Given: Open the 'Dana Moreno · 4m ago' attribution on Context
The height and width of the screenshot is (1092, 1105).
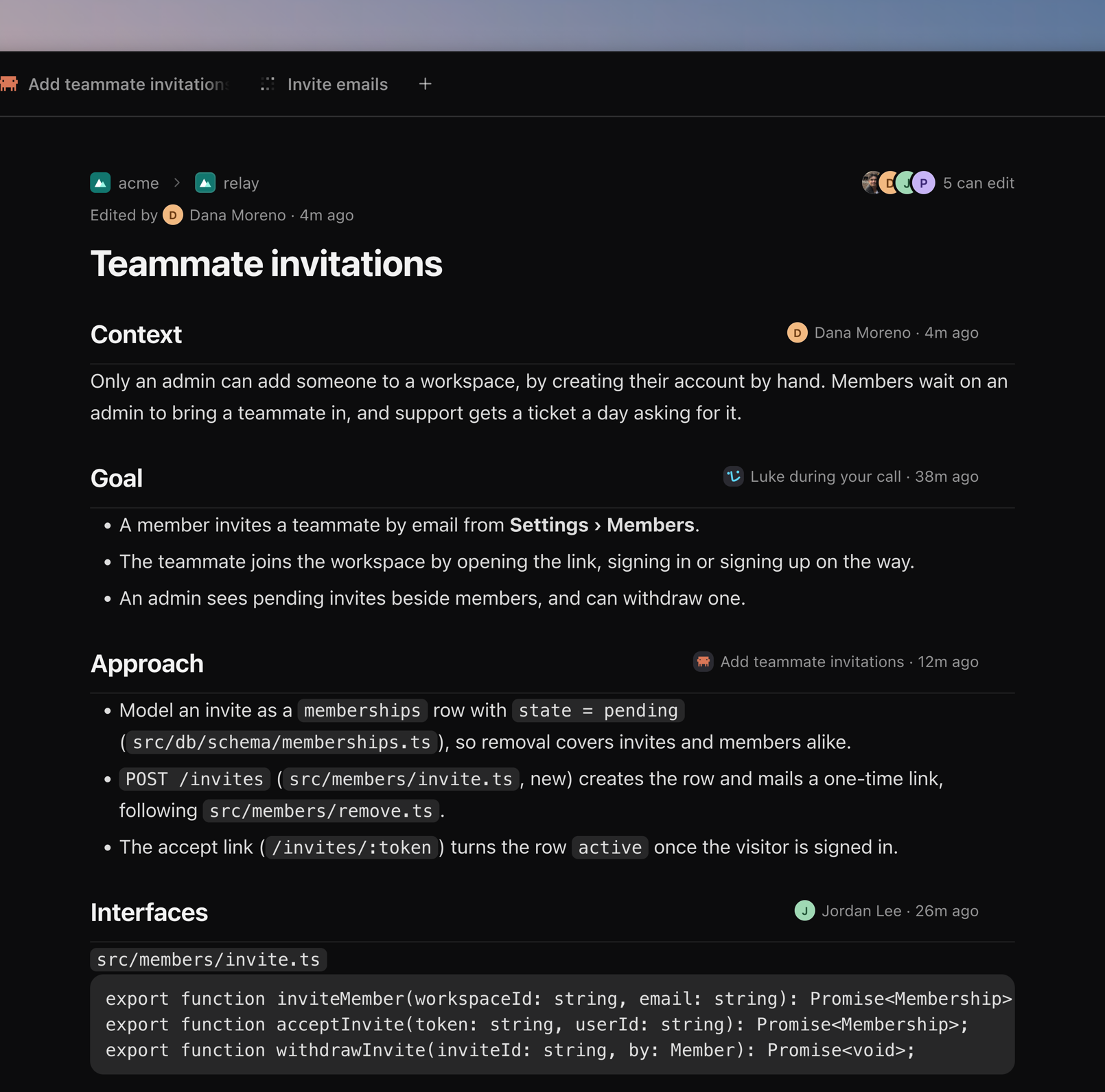Looking at the screenshot, I should point(883,333).
